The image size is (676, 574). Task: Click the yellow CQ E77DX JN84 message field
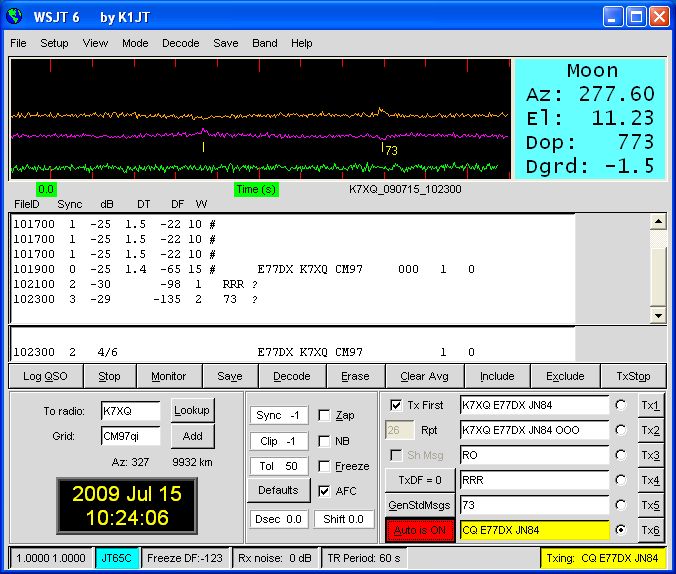pyautogui.click(x=534, y=530)
